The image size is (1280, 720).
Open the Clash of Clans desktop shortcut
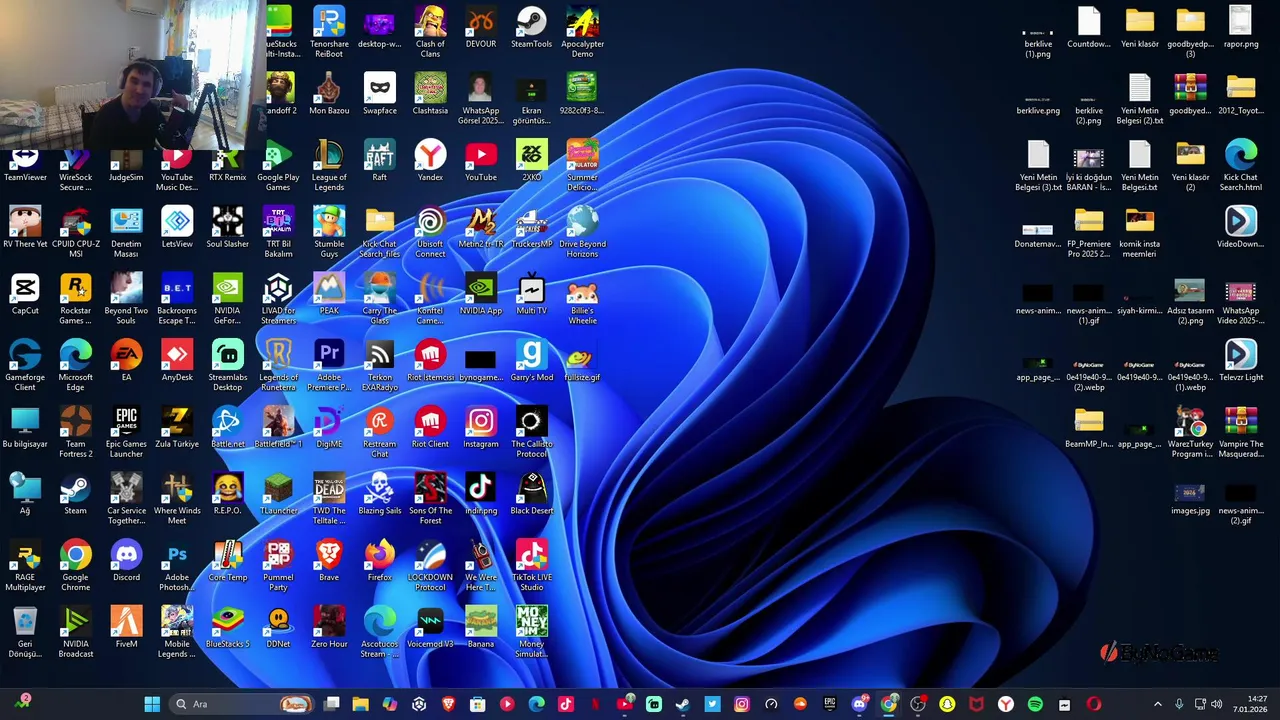tap(430, 32)
